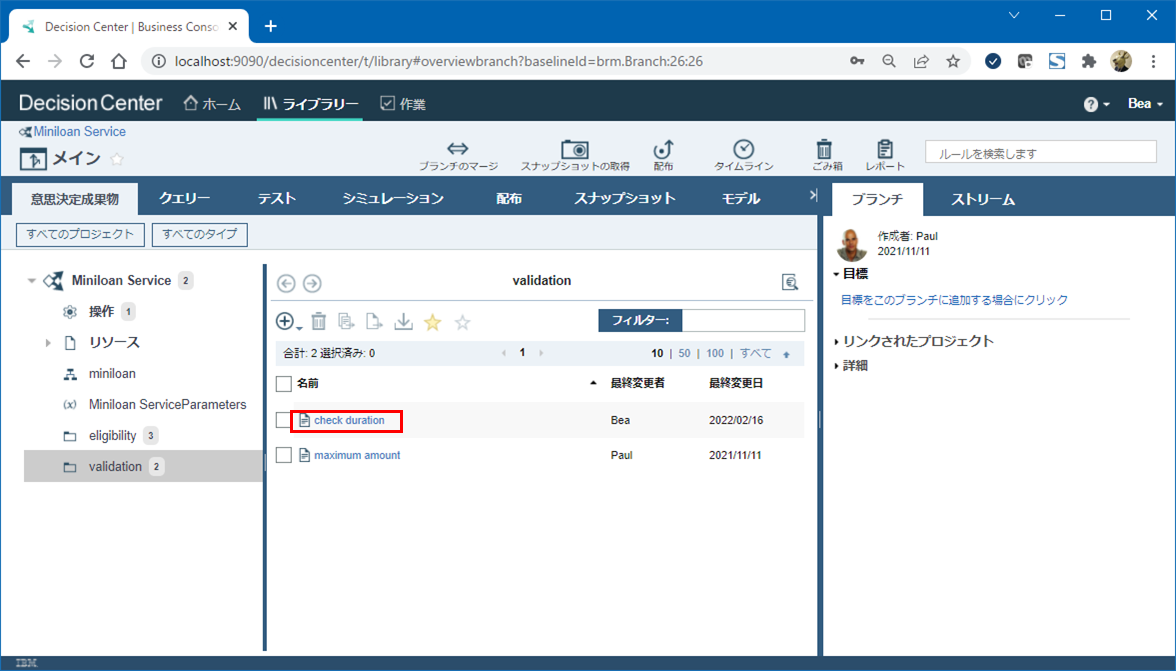The image size is (1176, 671).
Task: Select 操作 in the project tree
Action: pyautogui.click(x=101, y=311)
